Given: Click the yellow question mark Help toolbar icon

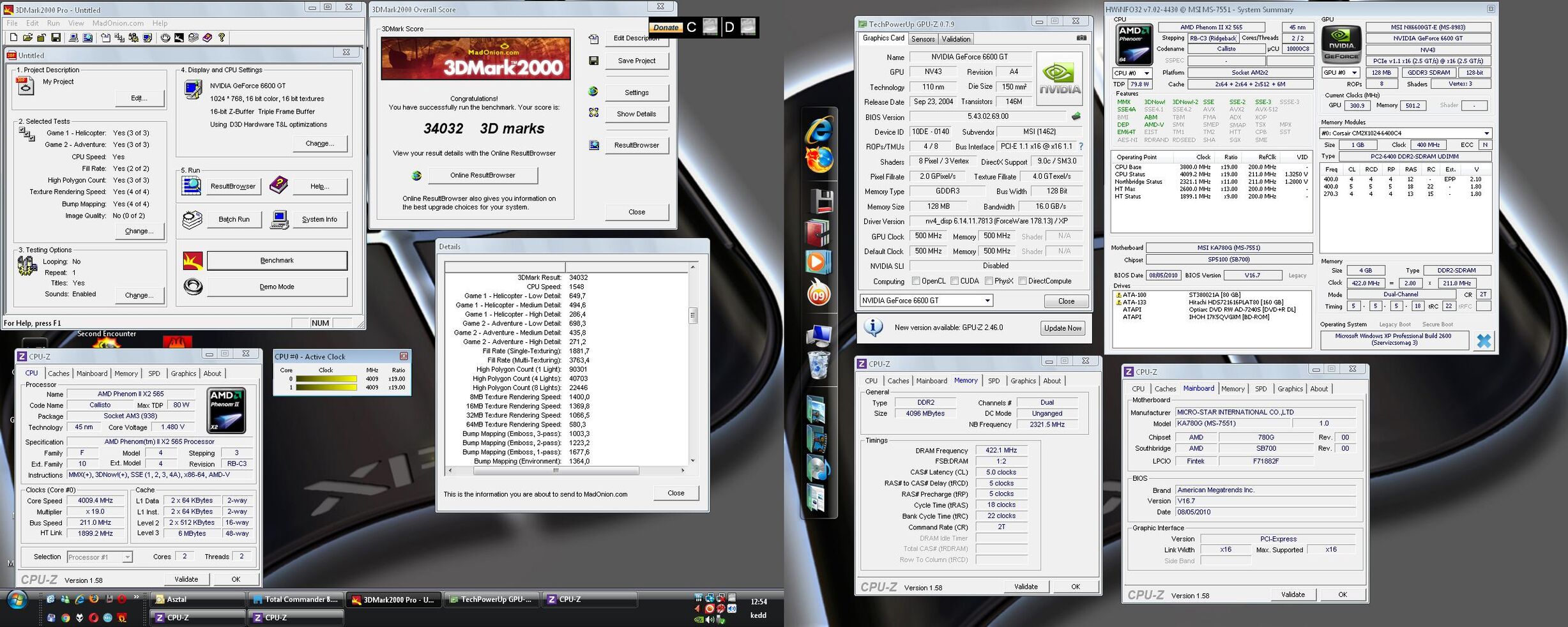Looking at the screenshot, I should coord(222,38).
